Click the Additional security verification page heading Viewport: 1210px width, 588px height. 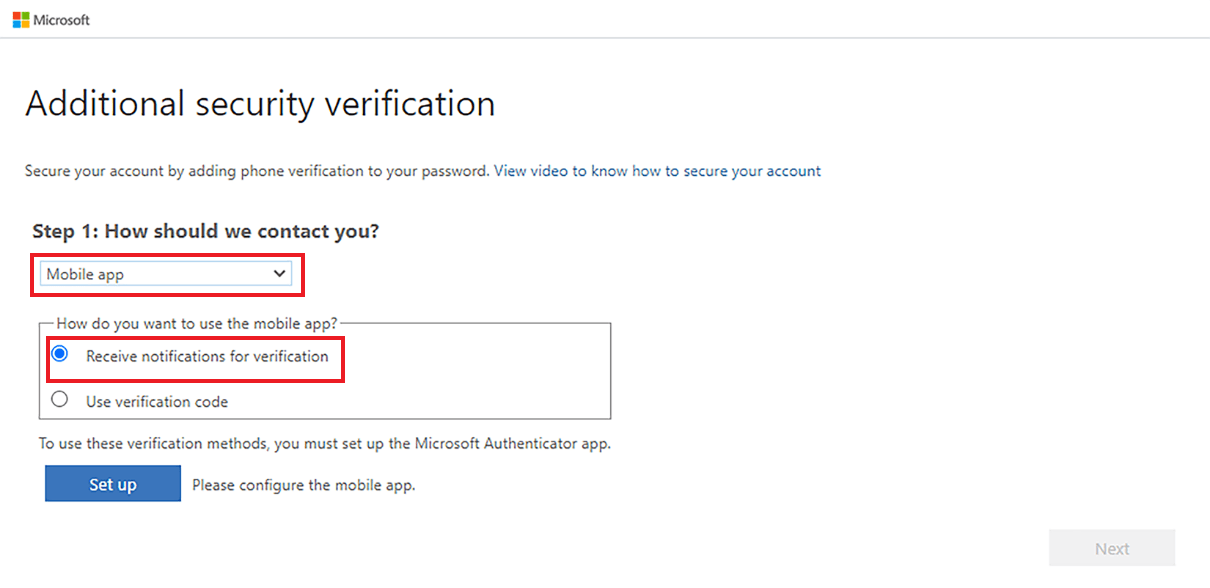(x=260, y=103)
